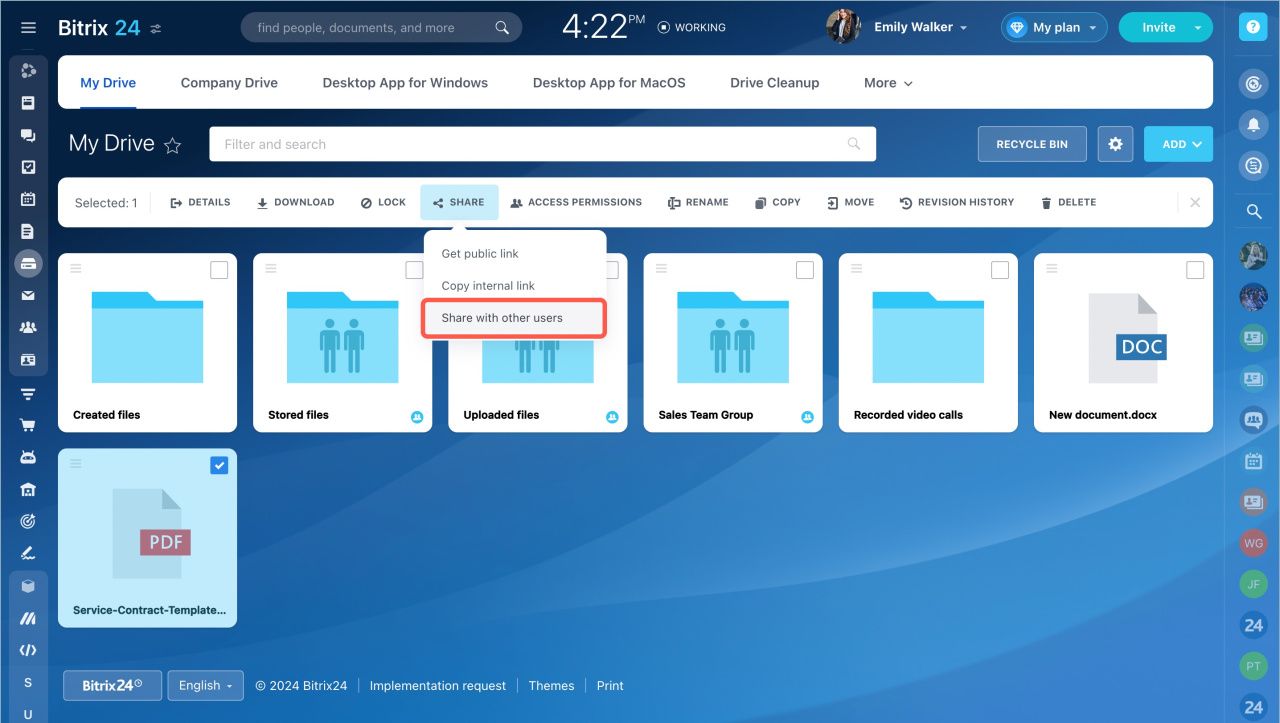Select checkbox on Stored files folder
Screen dimensions: 1280x723
pyautogui.click(x=414, y=270)
